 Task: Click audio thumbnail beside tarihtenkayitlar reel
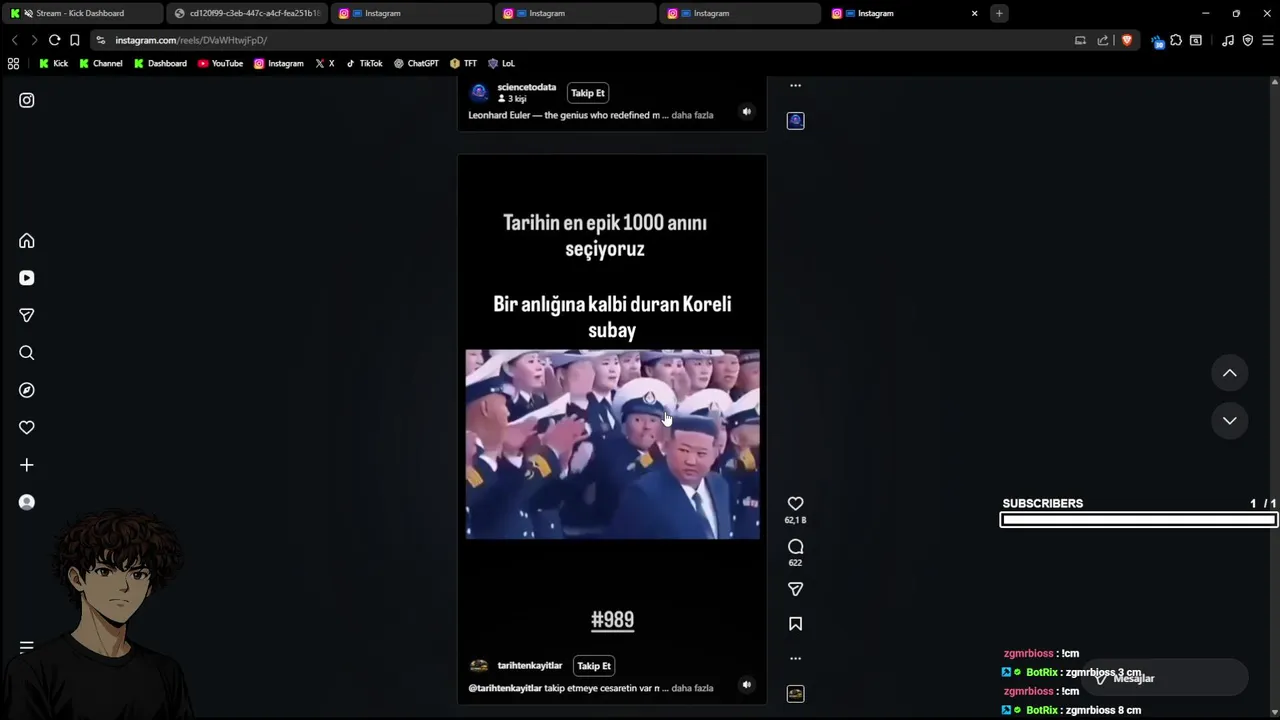point(795,693)
